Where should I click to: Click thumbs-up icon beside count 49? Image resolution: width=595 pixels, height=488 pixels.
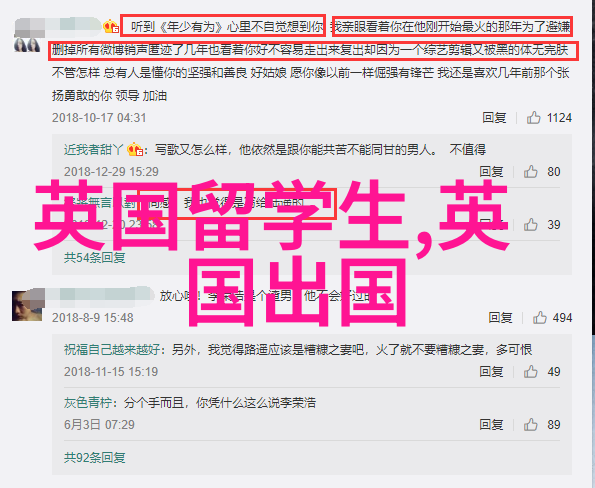coord(530,372)
